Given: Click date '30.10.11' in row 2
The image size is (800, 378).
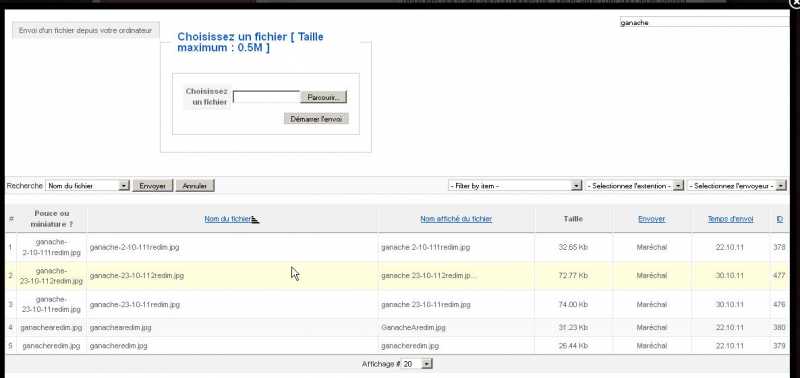Looking at the screenshot, I should [x=730, y=275].
